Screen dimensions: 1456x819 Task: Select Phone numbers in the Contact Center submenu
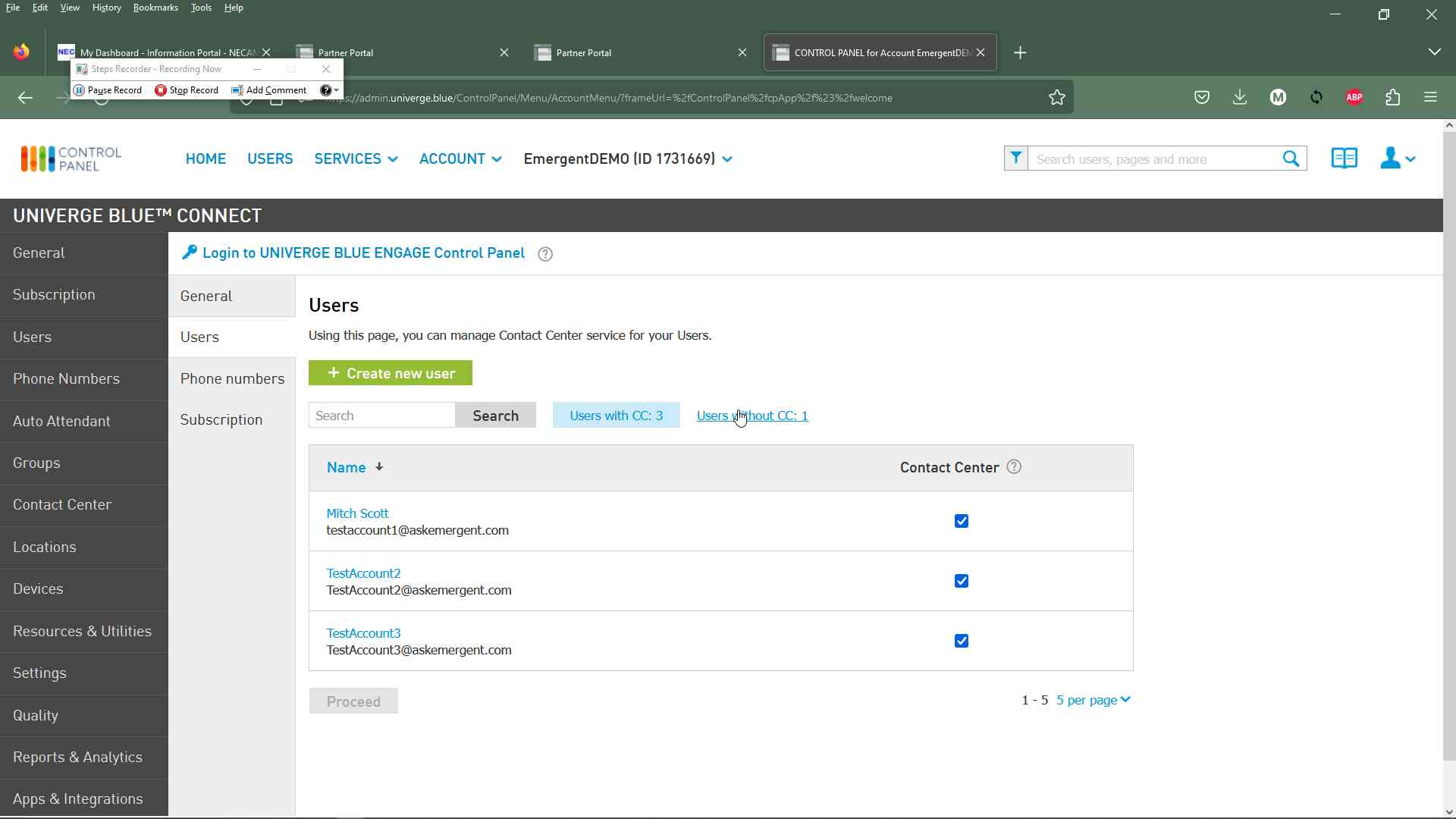(232, 378)
